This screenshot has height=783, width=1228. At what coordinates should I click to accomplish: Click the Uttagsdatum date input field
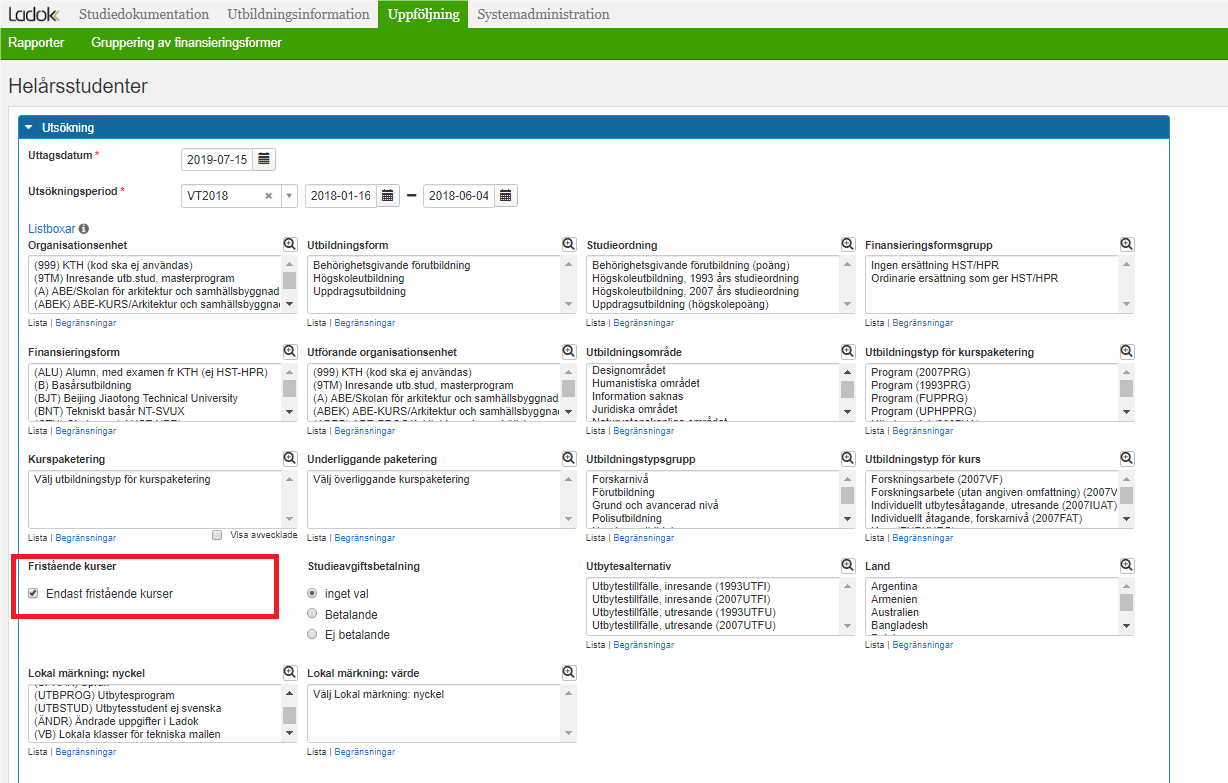pos(217,159)
